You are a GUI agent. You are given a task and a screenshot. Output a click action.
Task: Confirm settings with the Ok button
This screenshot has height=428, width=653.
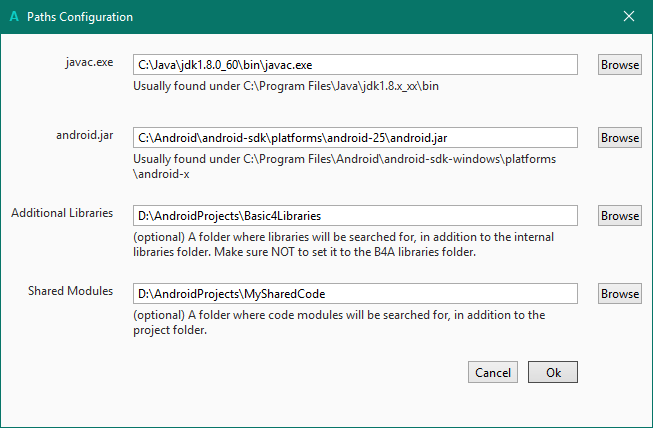point(553,372)
